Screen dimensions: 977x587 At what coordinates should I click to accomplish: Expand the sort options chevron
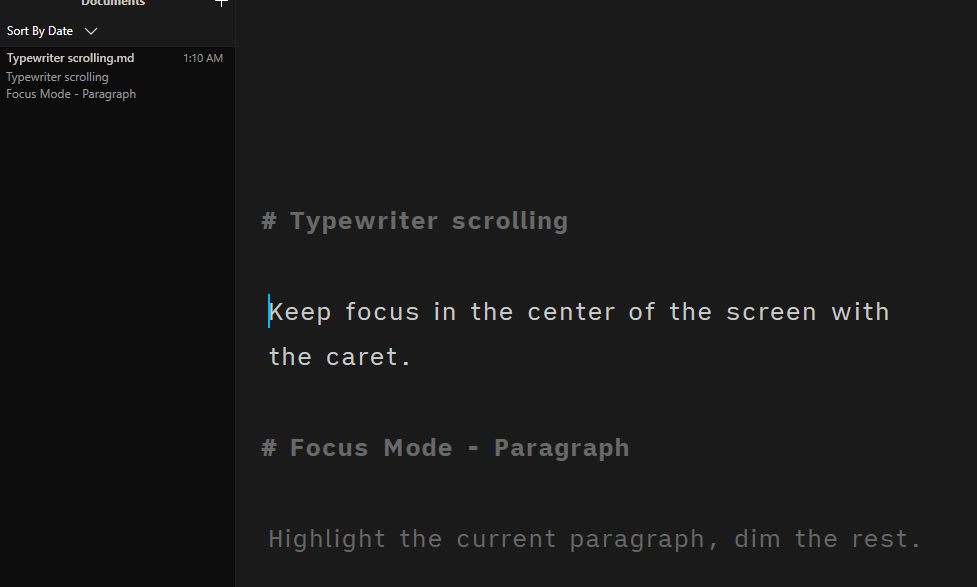click(x=90, y=31)
